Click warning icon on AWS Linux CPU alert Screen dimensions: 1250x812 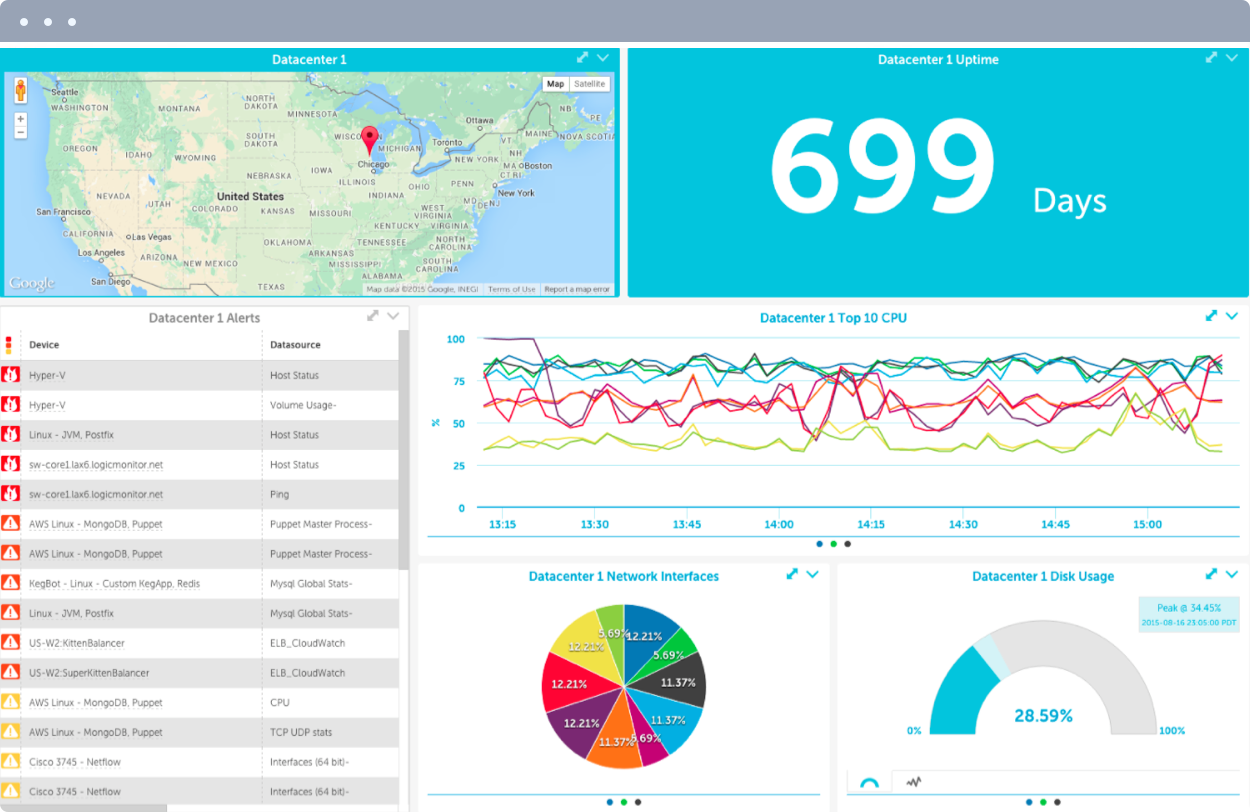pyautogui.click(x=10, y=702)
